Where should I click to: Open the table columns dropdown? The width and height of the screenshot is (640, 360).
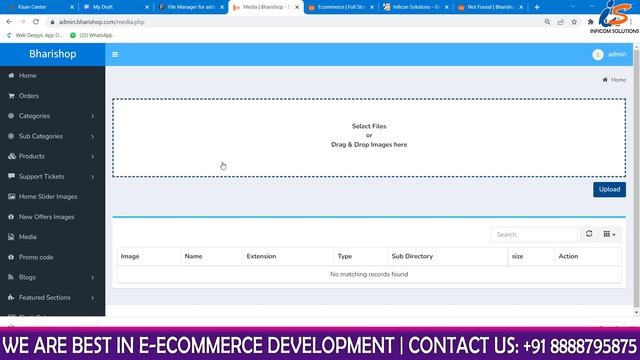point(609,234)
